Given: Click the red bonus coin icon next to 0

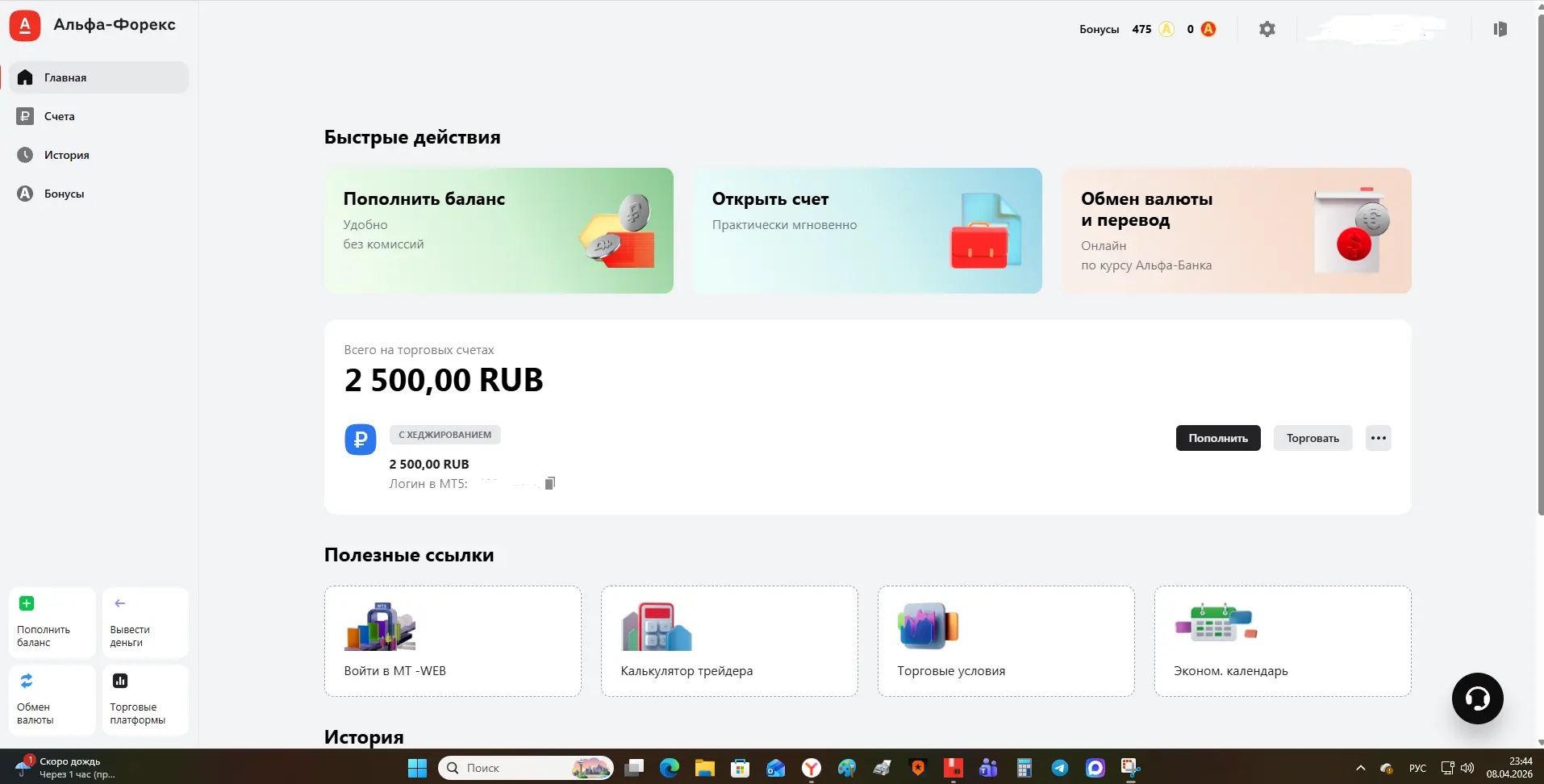Looking at the screenshot, I should tap(1208, 29).
